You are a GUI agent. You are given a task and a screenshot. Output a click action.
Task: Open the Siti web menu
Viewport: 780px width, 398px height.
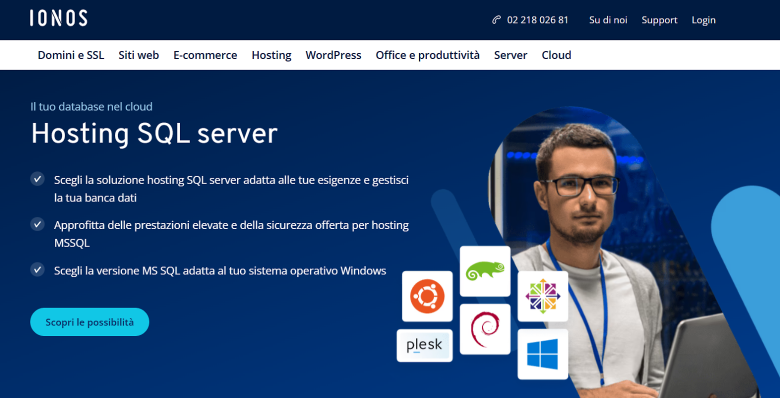139,55
